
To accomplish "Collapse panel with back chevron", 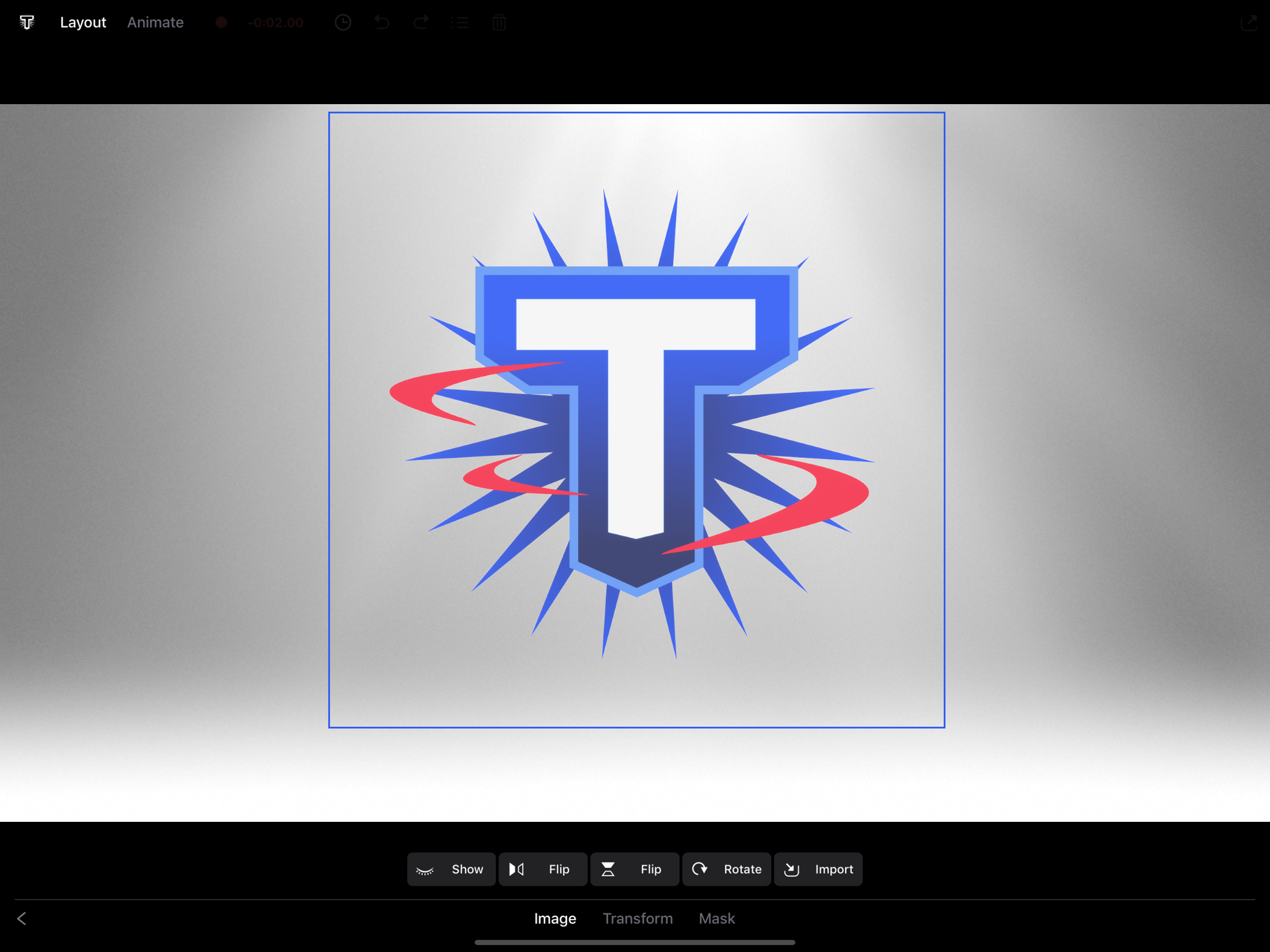I will (x=22, y=918).
